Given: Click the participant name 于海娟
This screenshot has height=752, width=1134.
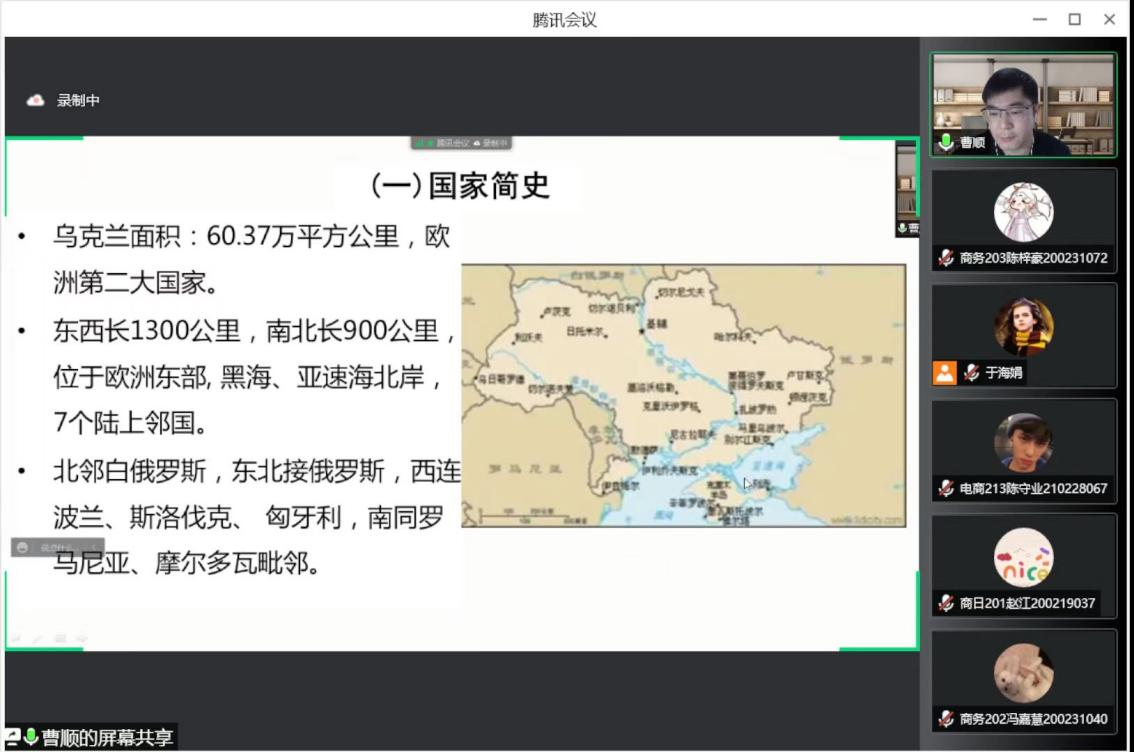Looking at the screenshot, I should [1004, 372].
